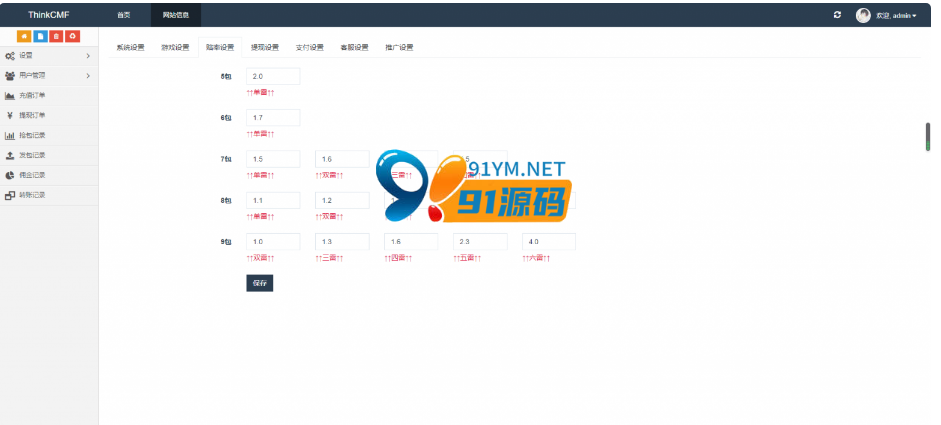
Task: Open the 欢迎, admin user dropdown
Action: pos(896,16)
